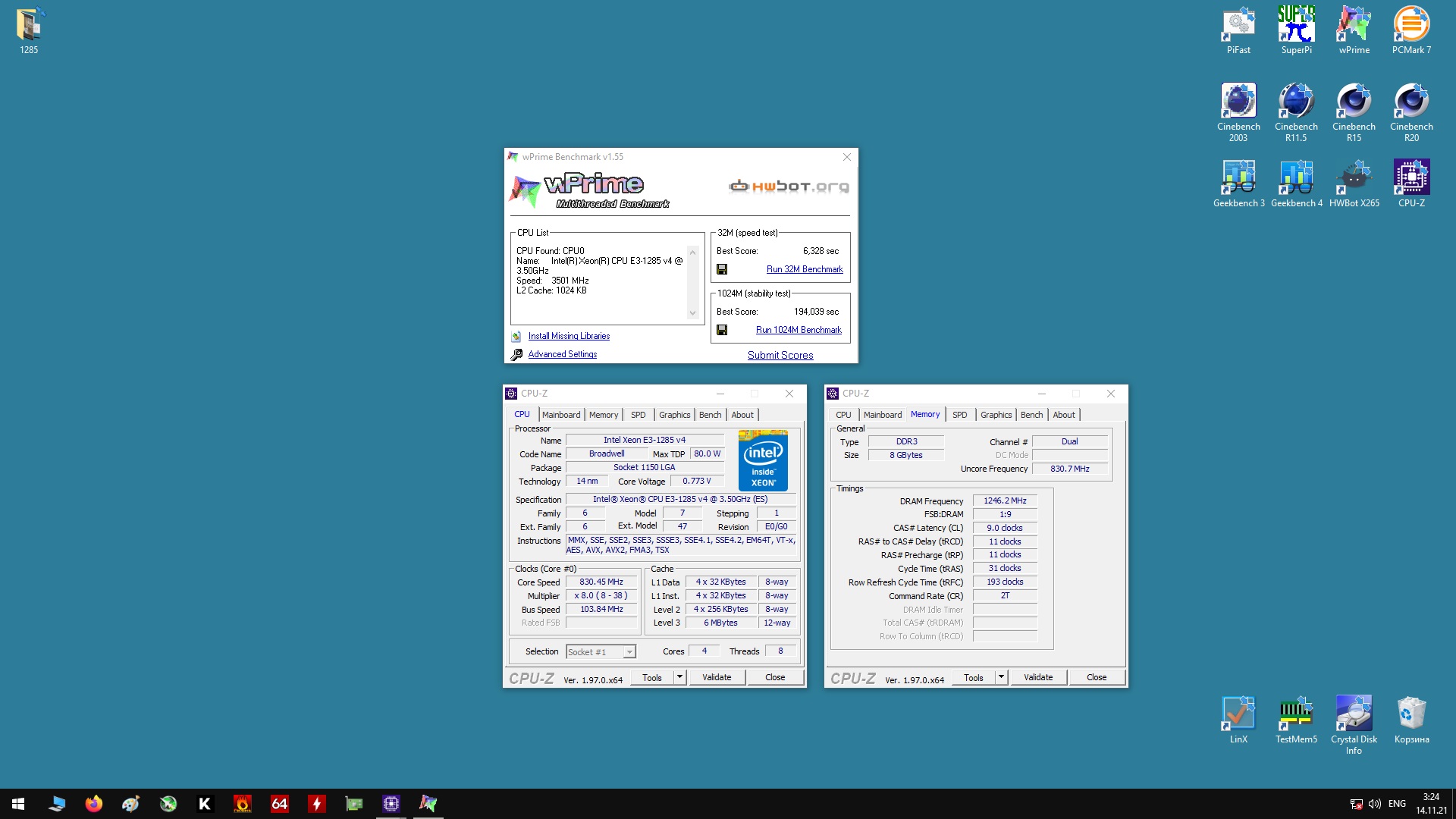Open Crystal Disk Info shortcut
The image size is (1456, 819).
coord(1354,724)
